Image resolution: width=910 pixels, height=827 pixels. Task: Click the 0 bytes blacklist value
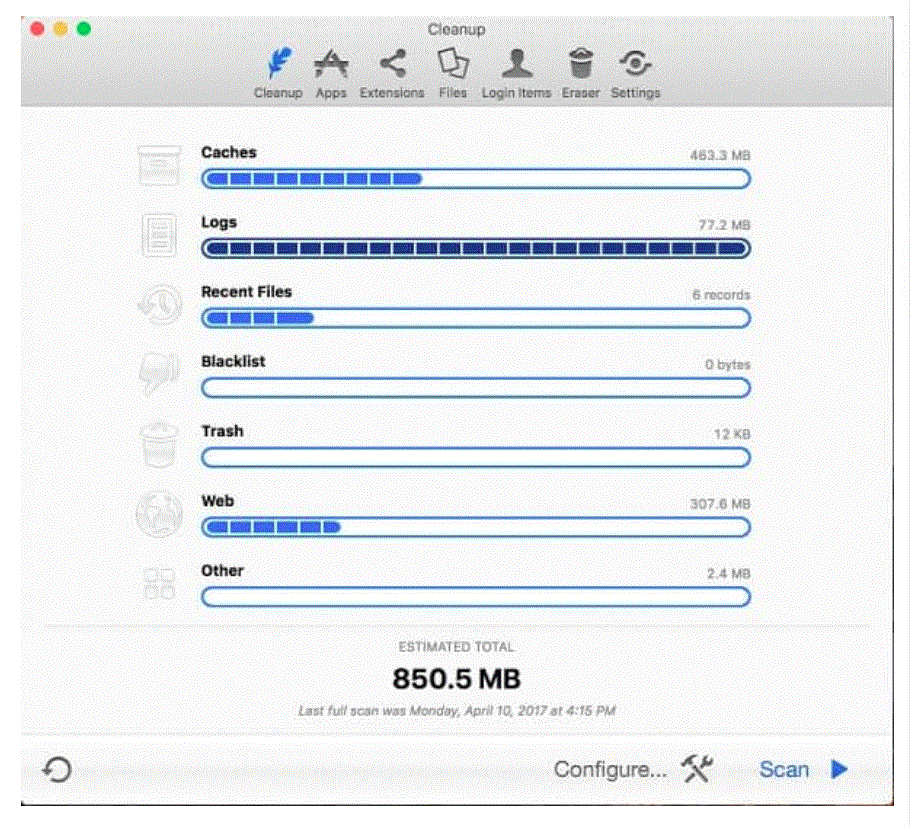click(x=727, y=364)
